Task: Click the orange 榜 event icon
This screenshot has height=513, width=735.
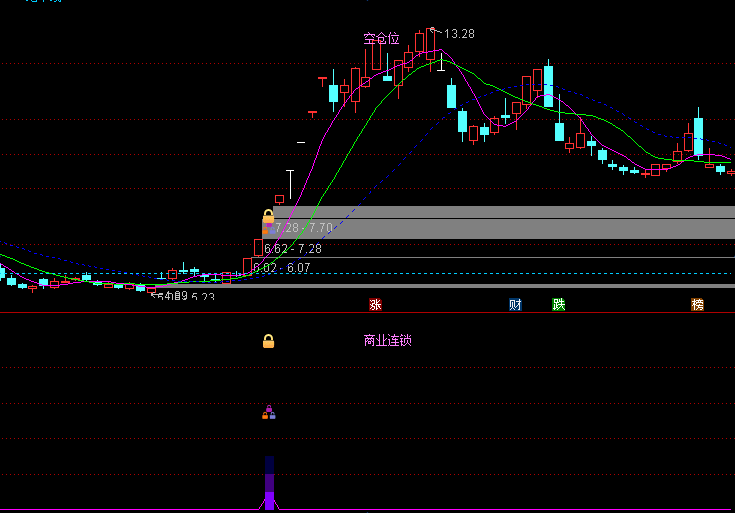Action: click(698, 305)
